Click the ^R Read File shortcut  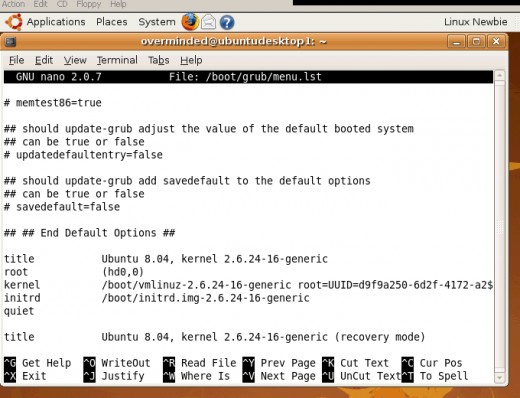pos(200,363)
